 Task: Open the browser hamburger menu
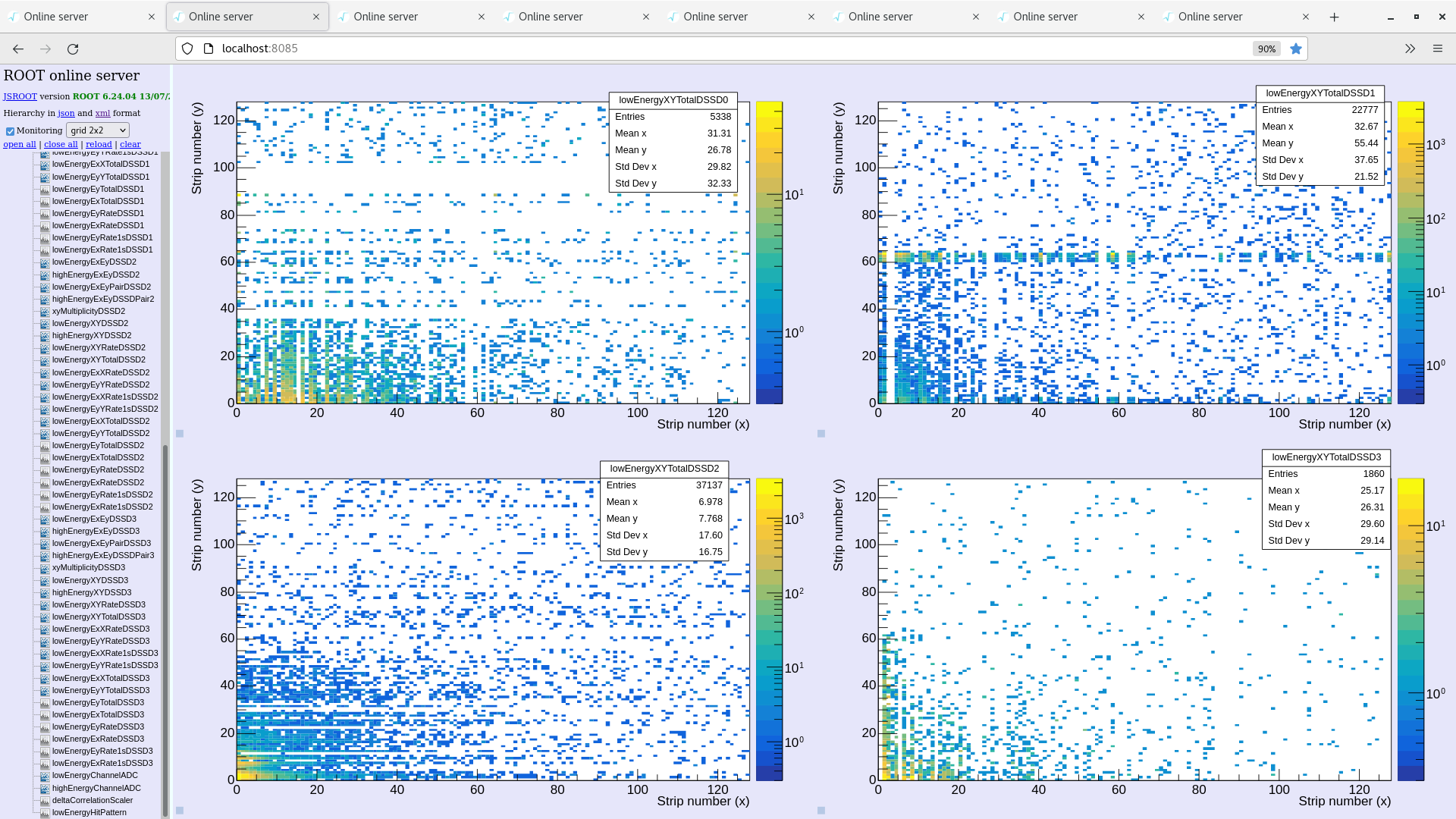(1438, 48)
